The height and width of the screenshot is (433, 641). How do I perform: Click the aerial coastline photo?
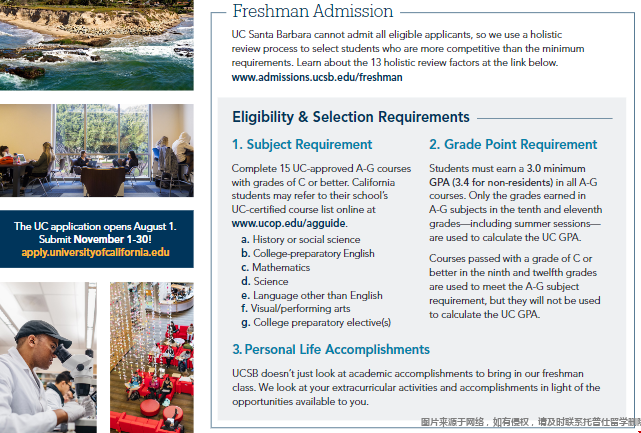97,45
